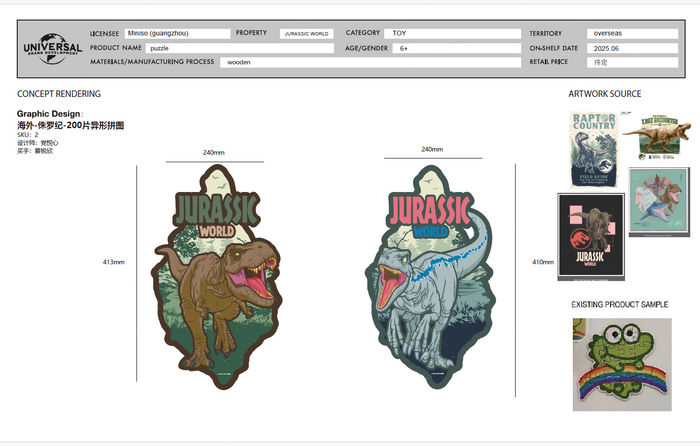This screenshot has width=700, height=446.
Task: Click the ARTWORK SOURCE heading
Action: [x=604, y=94]
